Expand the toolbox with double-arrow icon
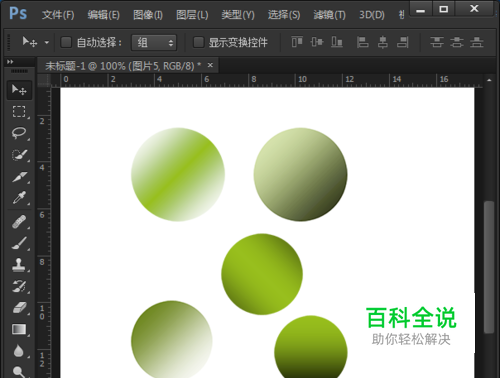This screenshot has width=500, height=378. pos(10,62)
